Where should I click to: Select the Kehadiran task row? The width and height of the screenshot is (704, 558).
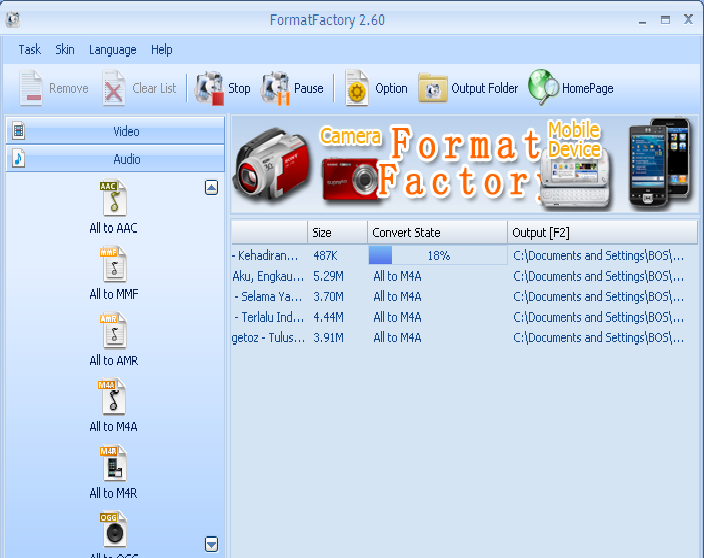point(465,255)
